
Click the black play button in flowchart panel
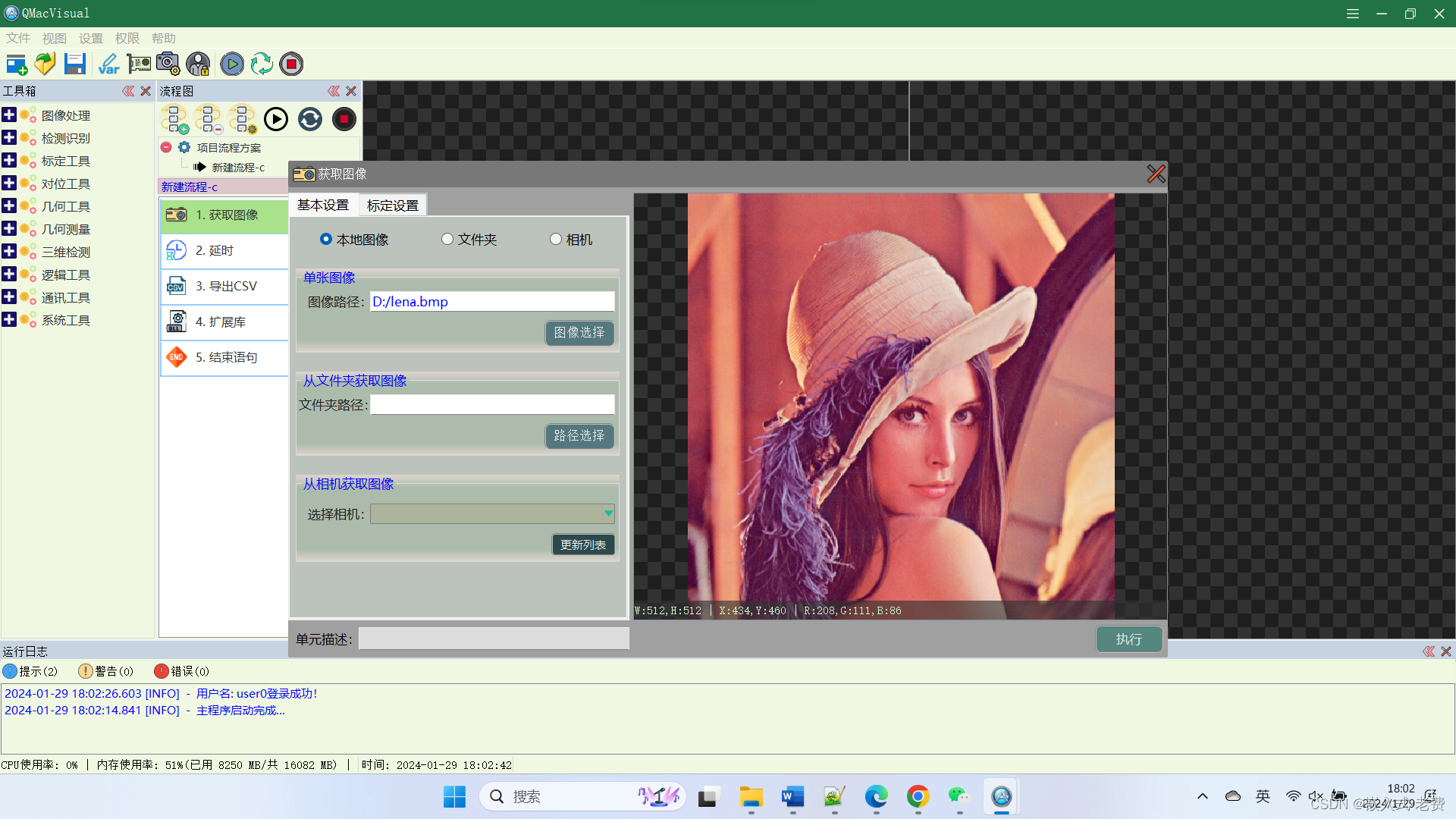click(x=276, y=119)
